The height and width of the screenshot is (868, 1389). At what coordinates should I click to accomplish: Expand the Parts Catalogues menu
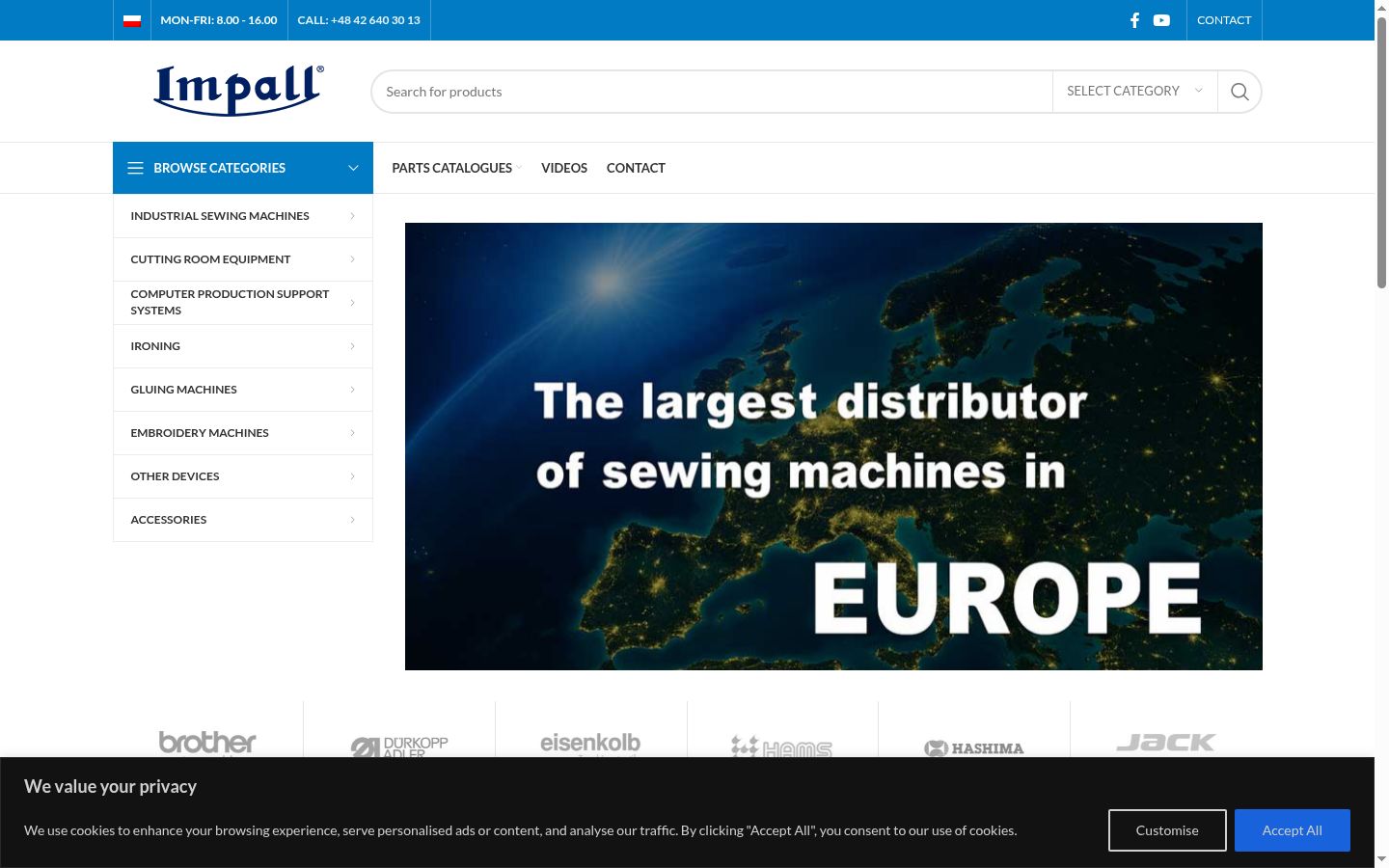pos(456,168)
